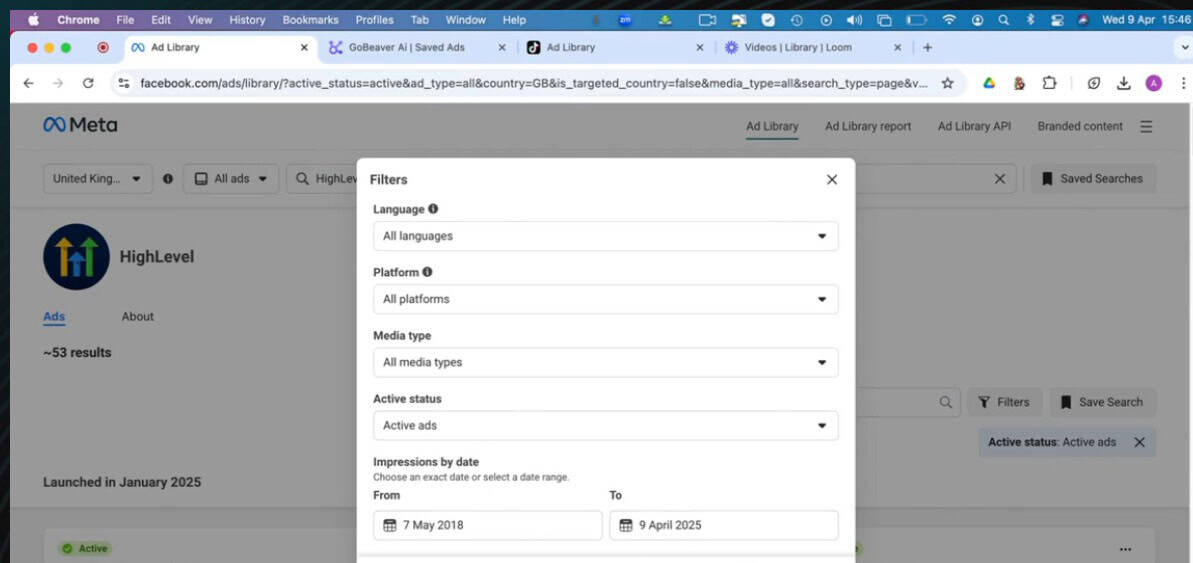The image size is (1193, 563).
Task: Click the From date field 7 May 2018
Action: click(488, 525)
